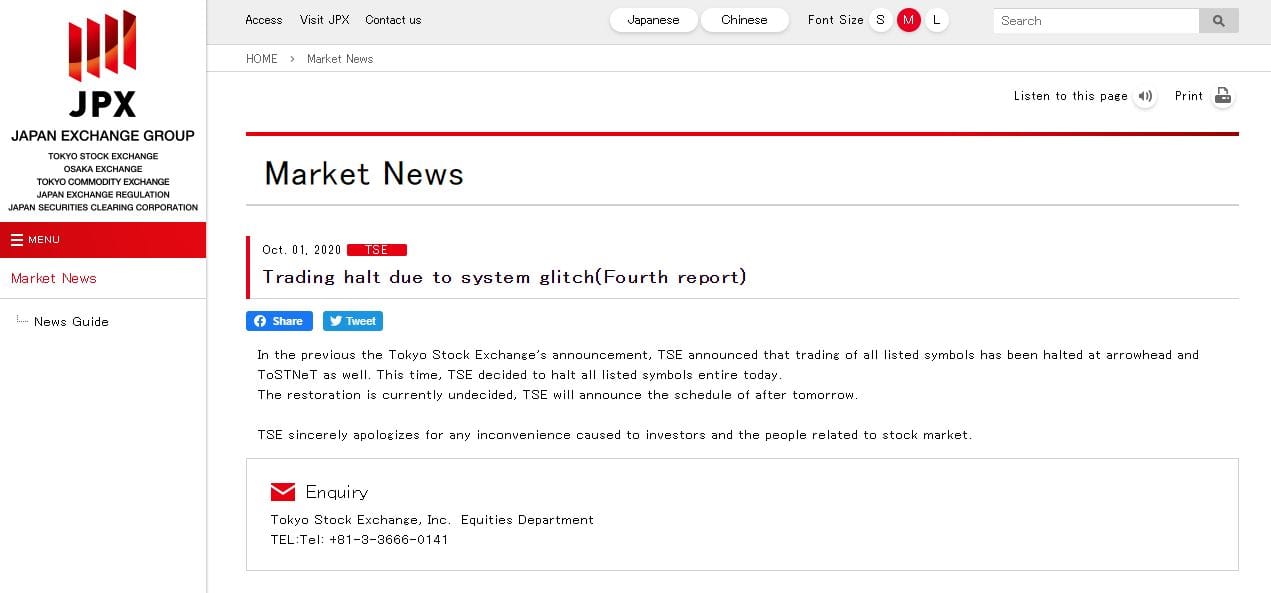Click the speaker icon for Listen to this page
The image size is (1271, 593).
(1145, 97)
